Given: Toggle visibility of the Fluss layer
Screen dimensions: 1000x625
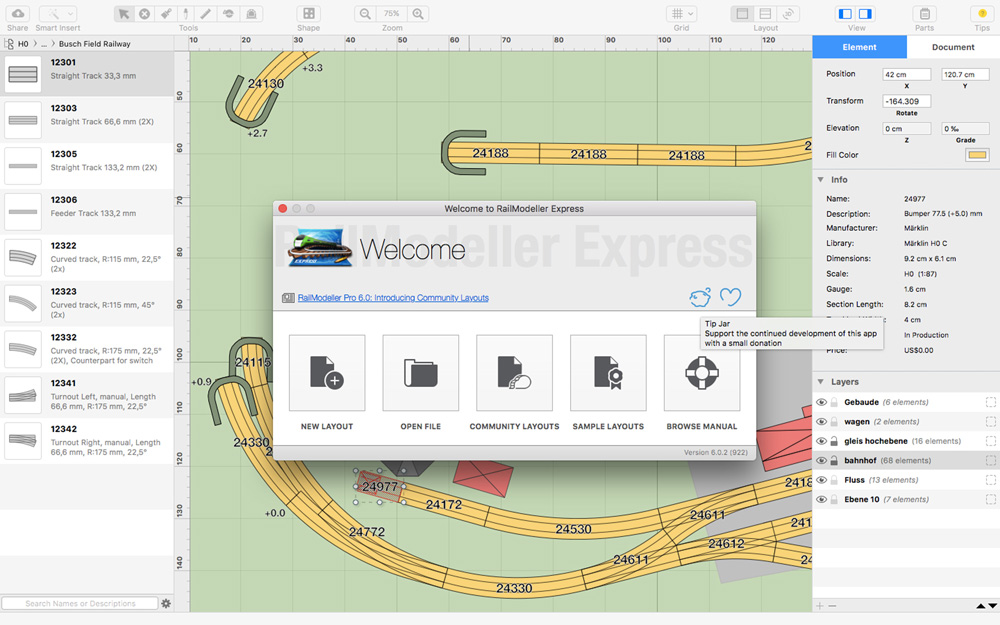Looking at the screenshot, I should pyautogui.click(x=821, y=480).
